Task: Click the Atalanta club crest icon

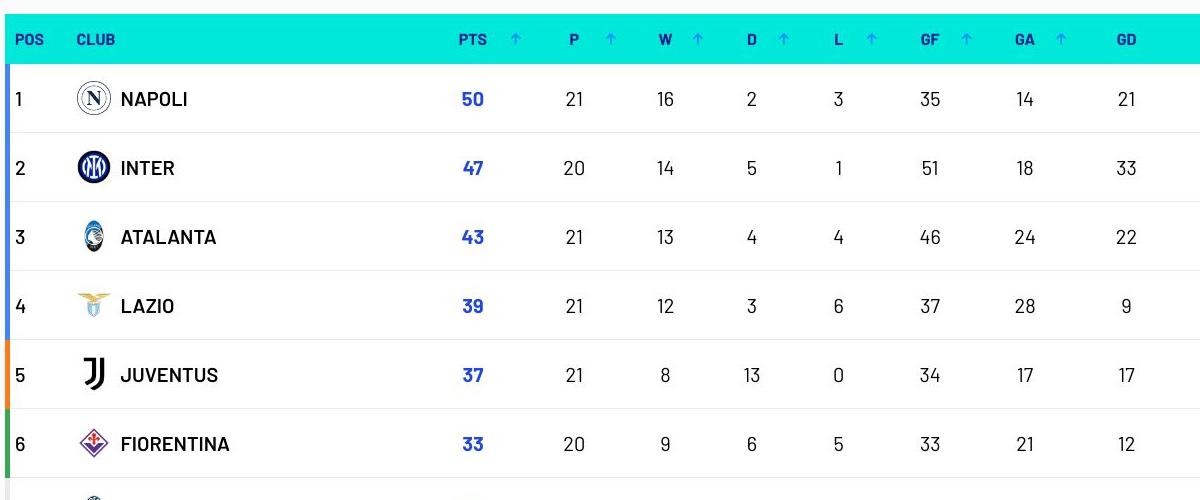Action: pos(94,236)
